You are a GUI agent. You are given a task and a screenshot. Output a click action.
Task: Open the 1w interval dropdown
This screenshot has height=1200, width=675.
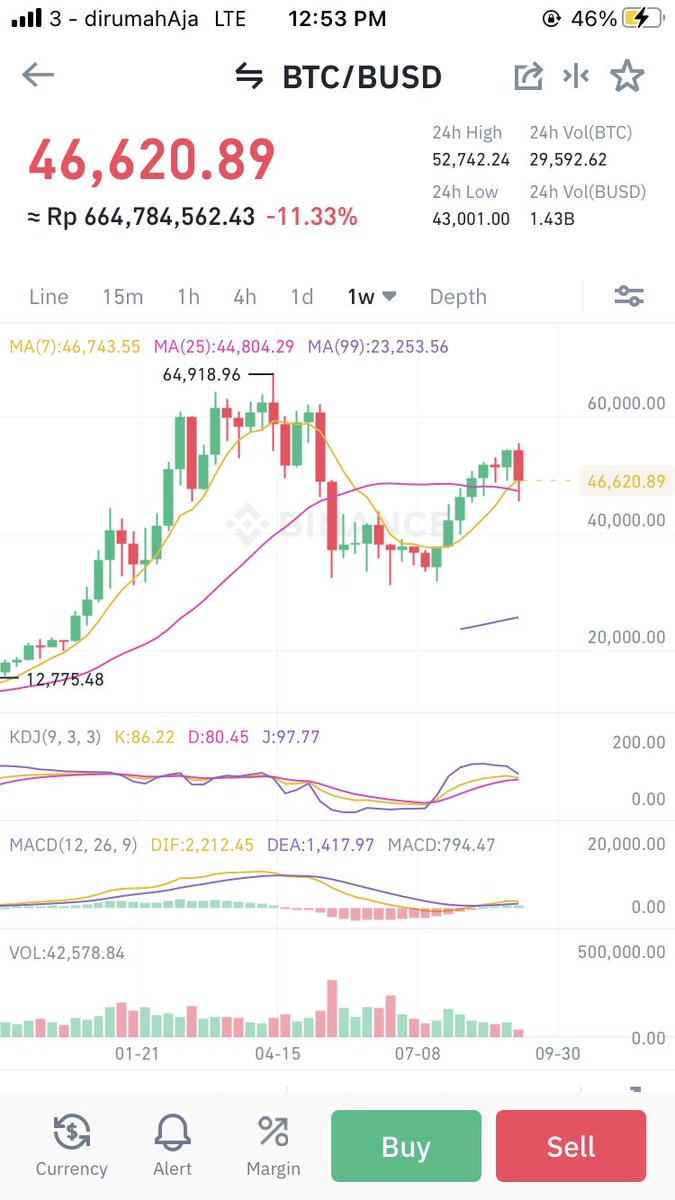click(372, 297)
